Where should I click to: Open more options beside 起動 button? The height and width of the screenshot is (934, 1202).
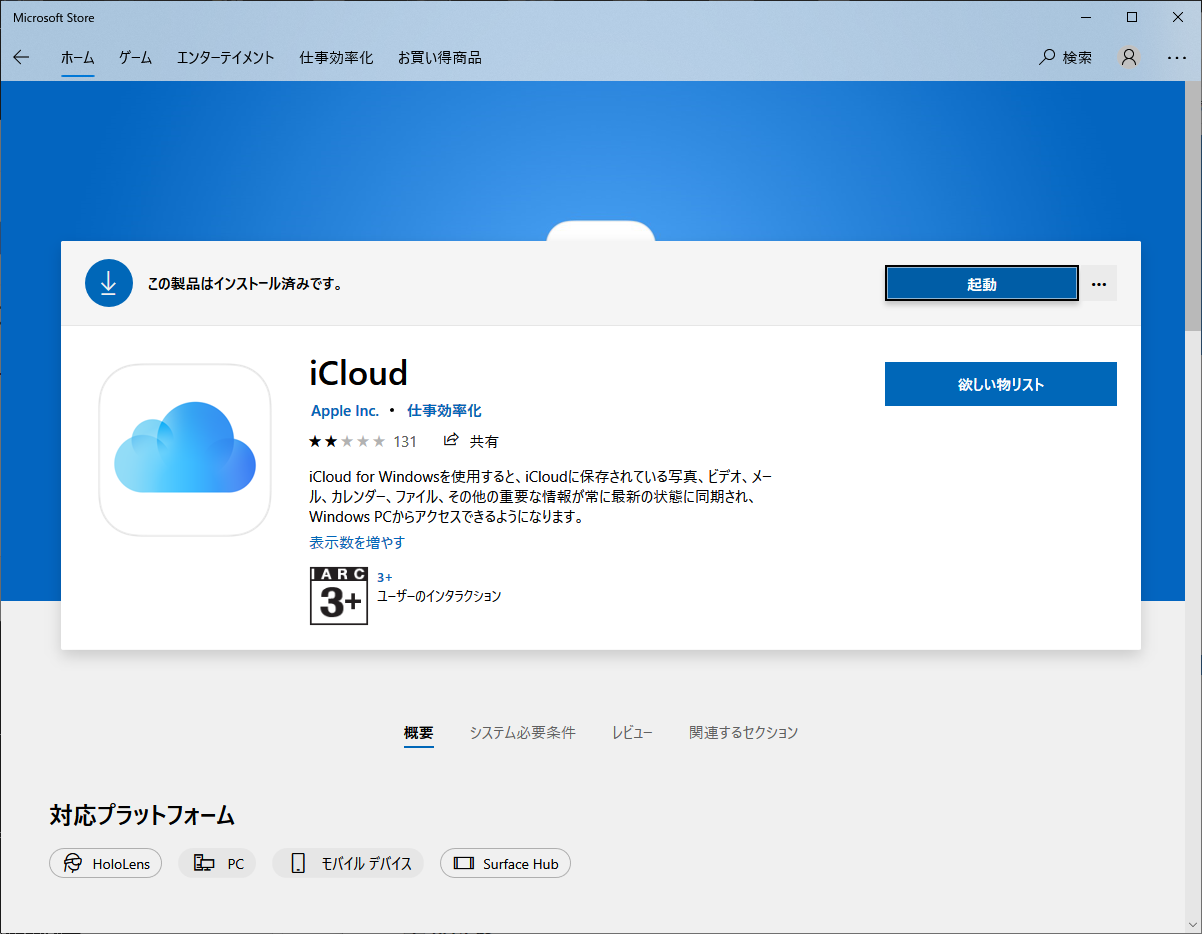click(1099, 284)
